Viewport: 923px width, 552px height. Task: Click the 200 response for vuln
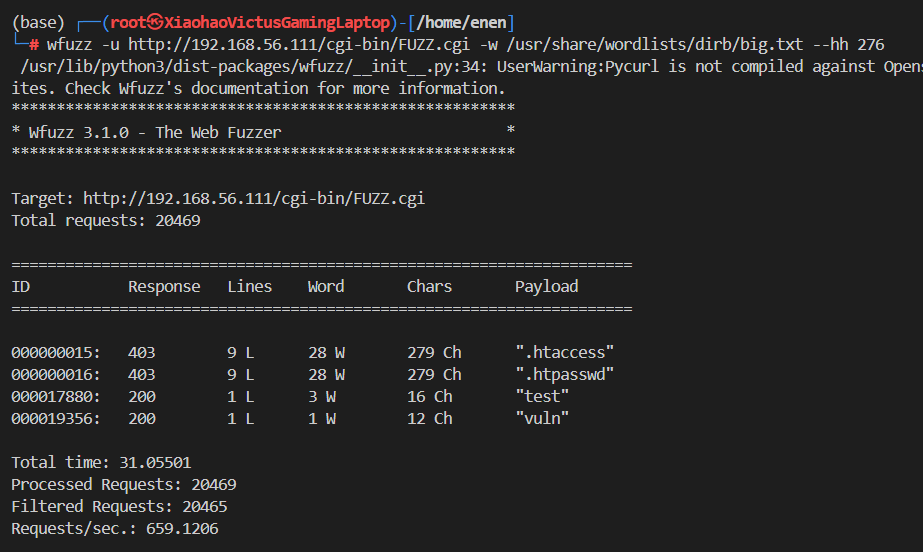click(142, 419)
